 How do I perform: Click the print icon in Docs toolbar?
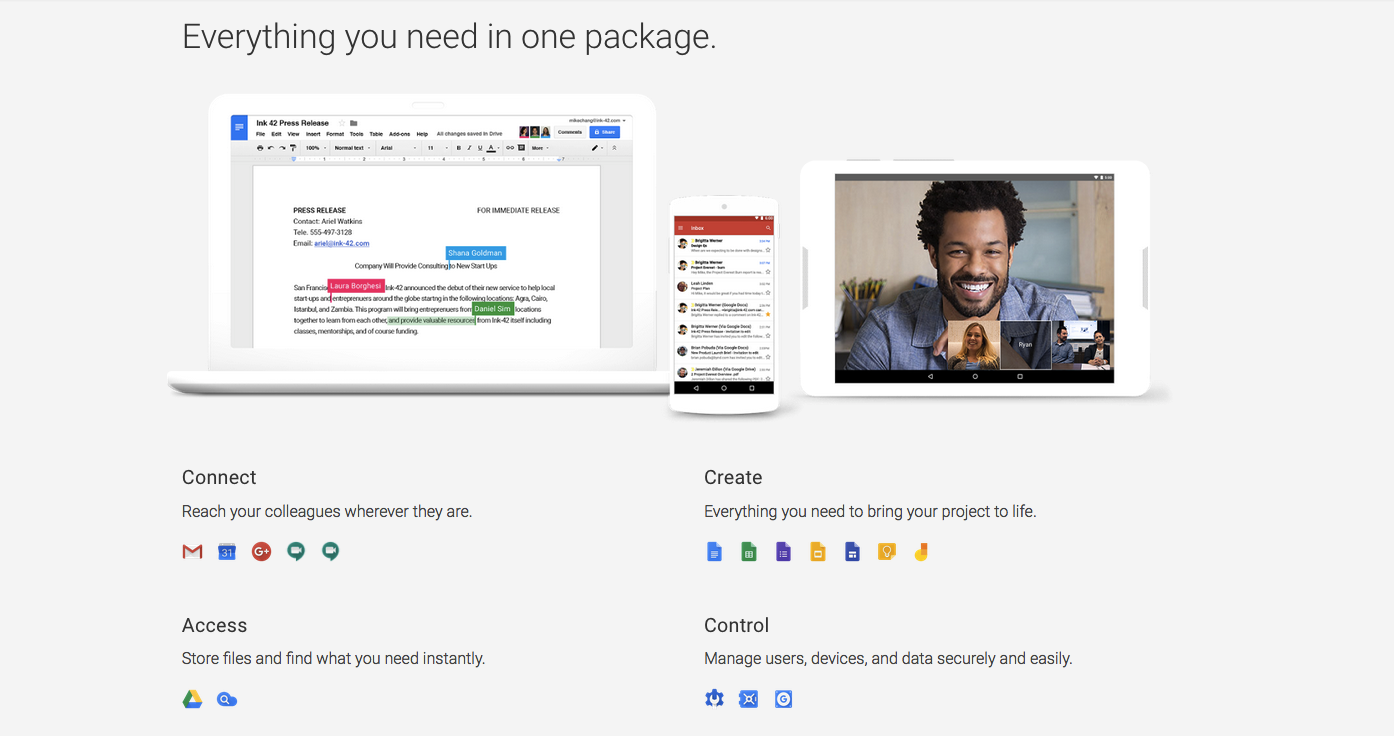260,148
